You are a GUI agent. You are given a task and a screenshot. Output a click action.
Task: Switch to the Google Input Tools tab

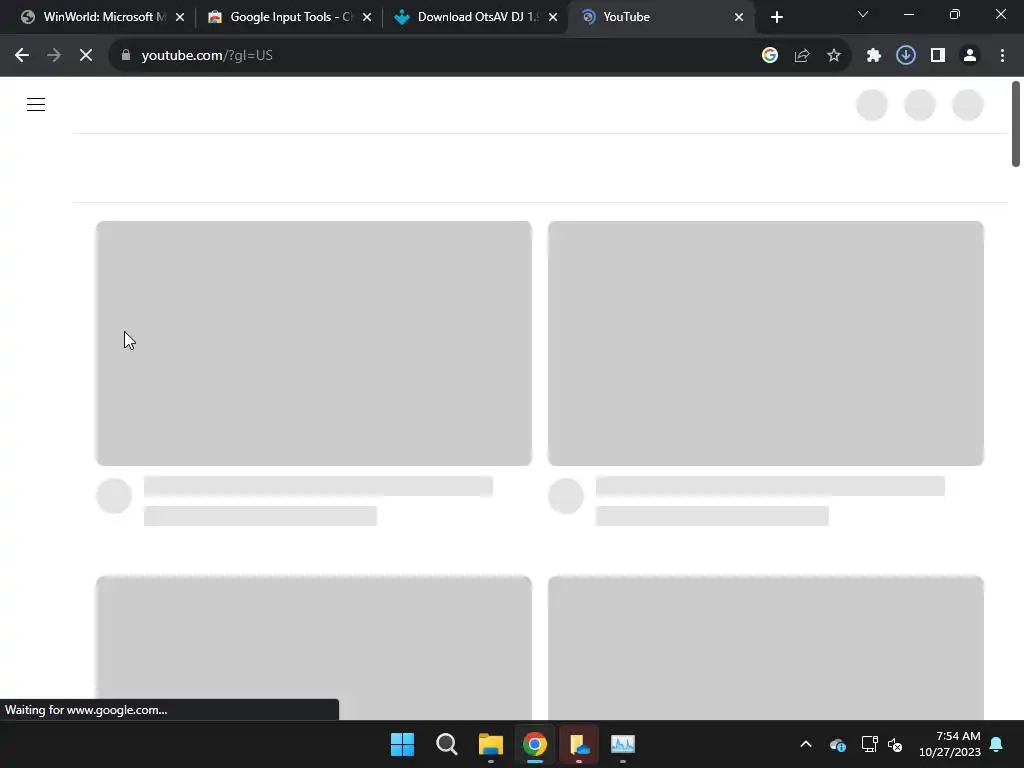pyautogui.click(x=291, y=17)
